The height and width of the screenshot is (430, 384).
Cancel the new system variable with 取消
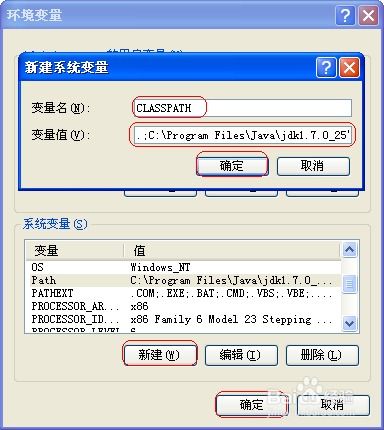tap(313, 166)
